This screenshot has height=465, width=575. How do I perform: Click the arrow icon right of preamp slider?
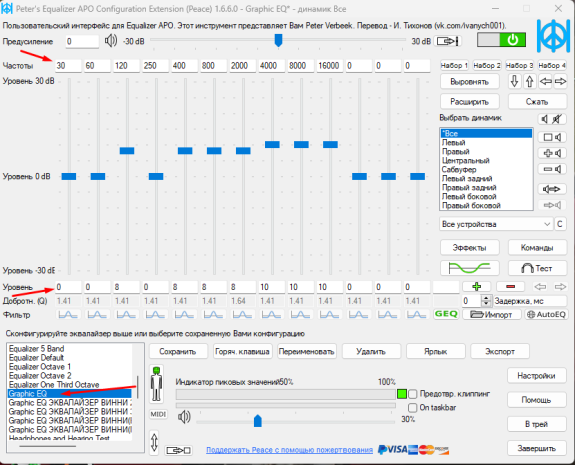(x=448, y=41)
